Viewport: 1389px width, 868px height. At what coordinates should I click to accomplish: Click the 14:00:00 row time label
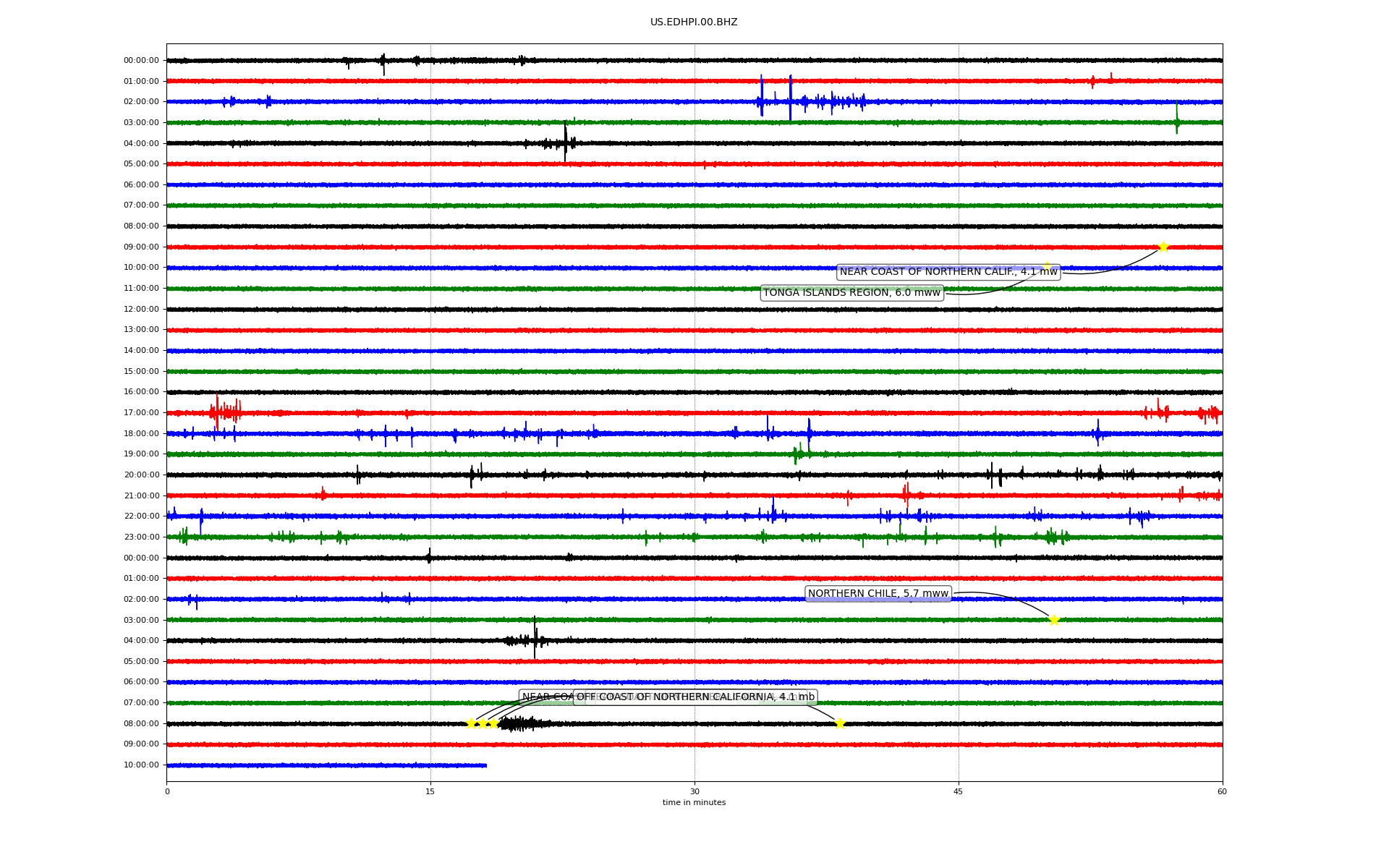click(141, 351)
